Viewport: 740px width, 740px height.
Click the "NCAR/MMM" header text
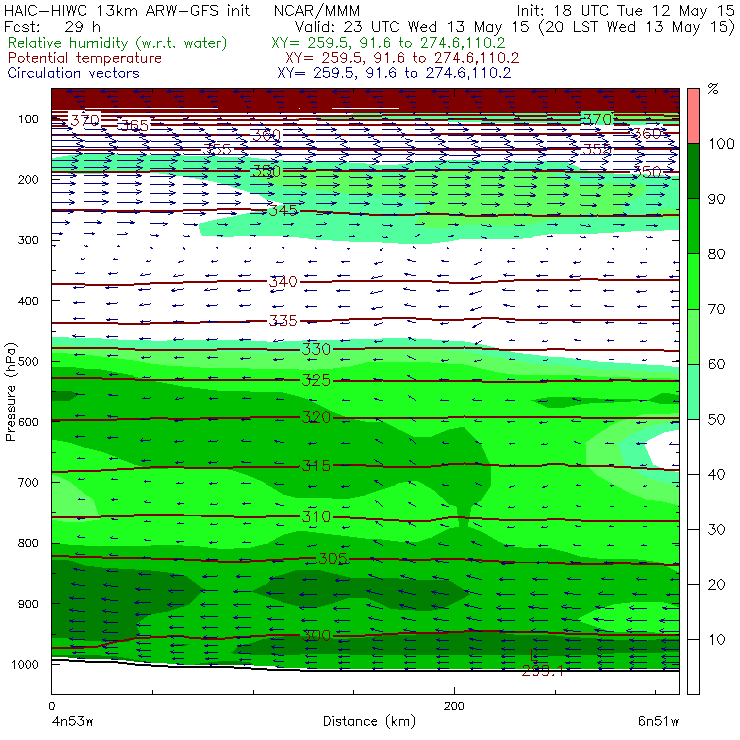click(317, 11)
